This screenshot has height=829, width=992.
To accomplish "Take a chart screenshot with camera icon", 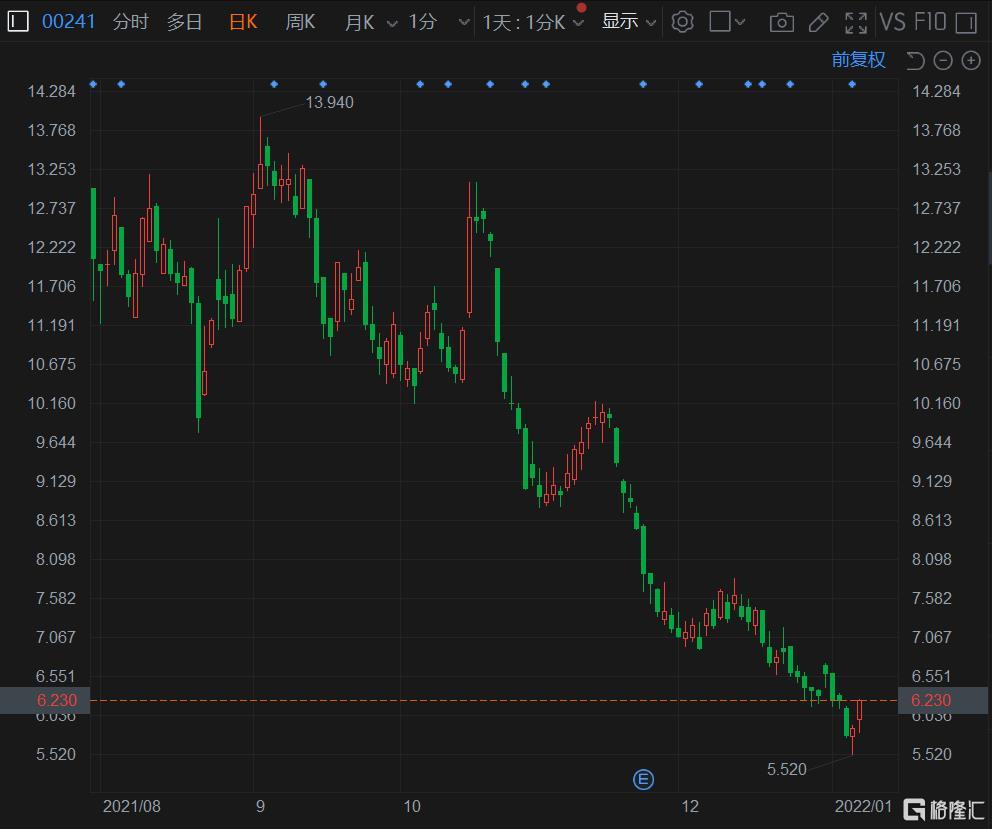I will click(x=782, y=21).
